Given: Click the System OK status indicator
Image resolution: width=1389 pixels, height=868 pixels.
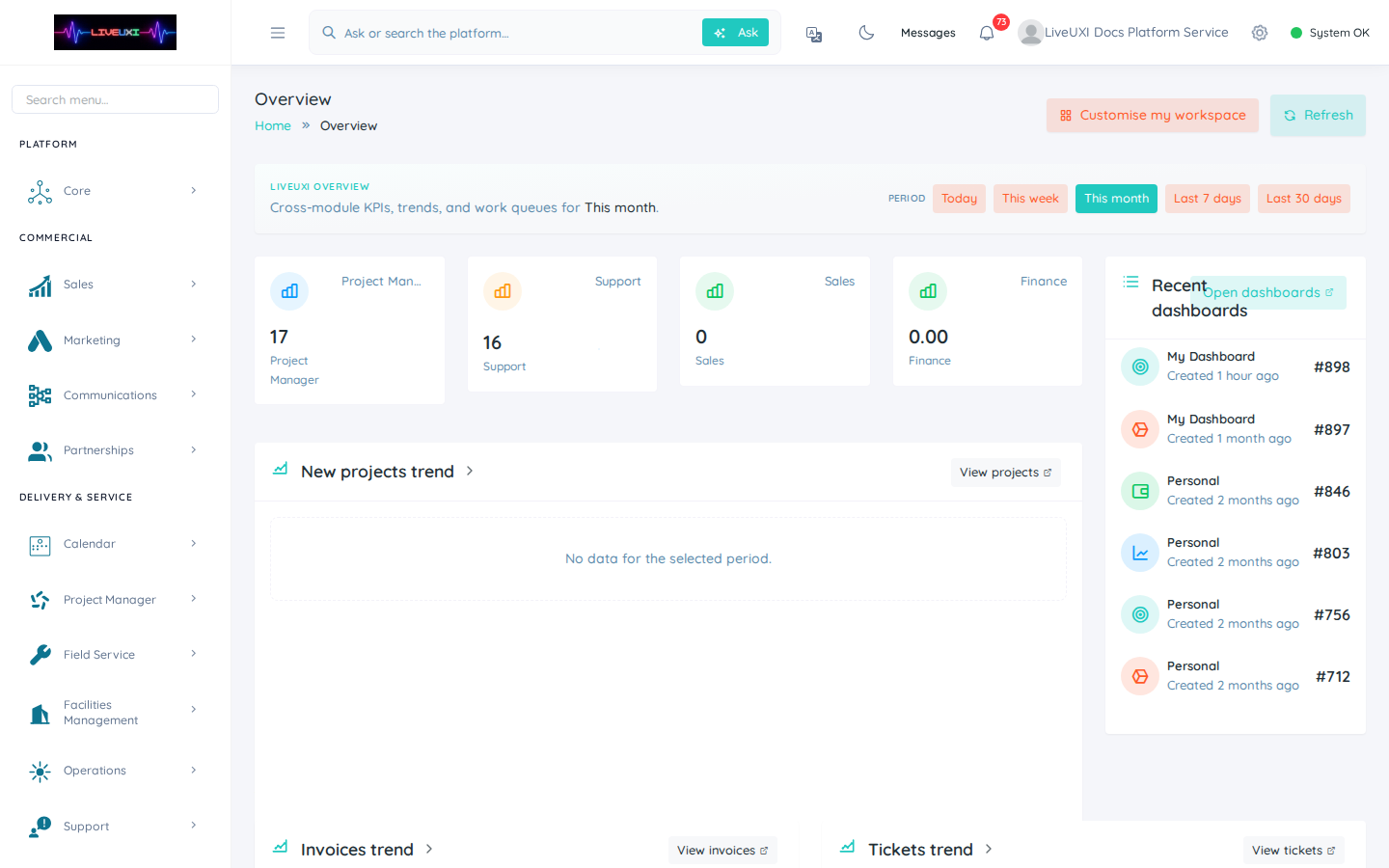Looking at the screenshot, I should (1330, 33).
